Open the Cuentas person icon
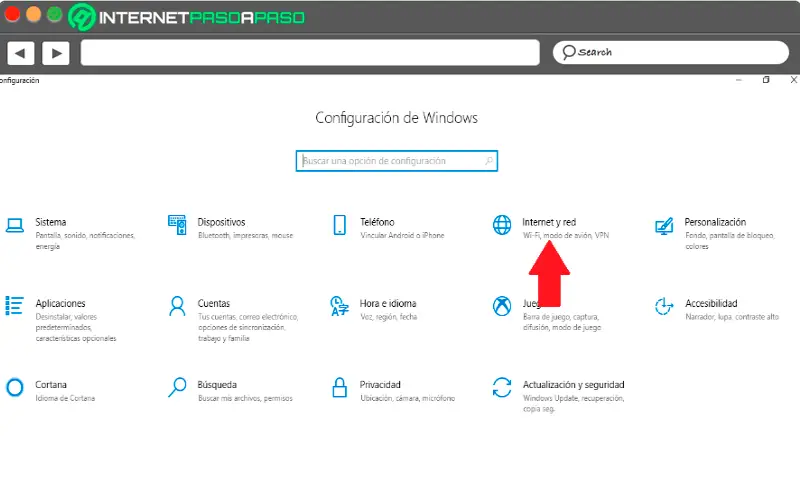Image resolution: width=800 pixels, height=500 pixels. coord(177,306)
